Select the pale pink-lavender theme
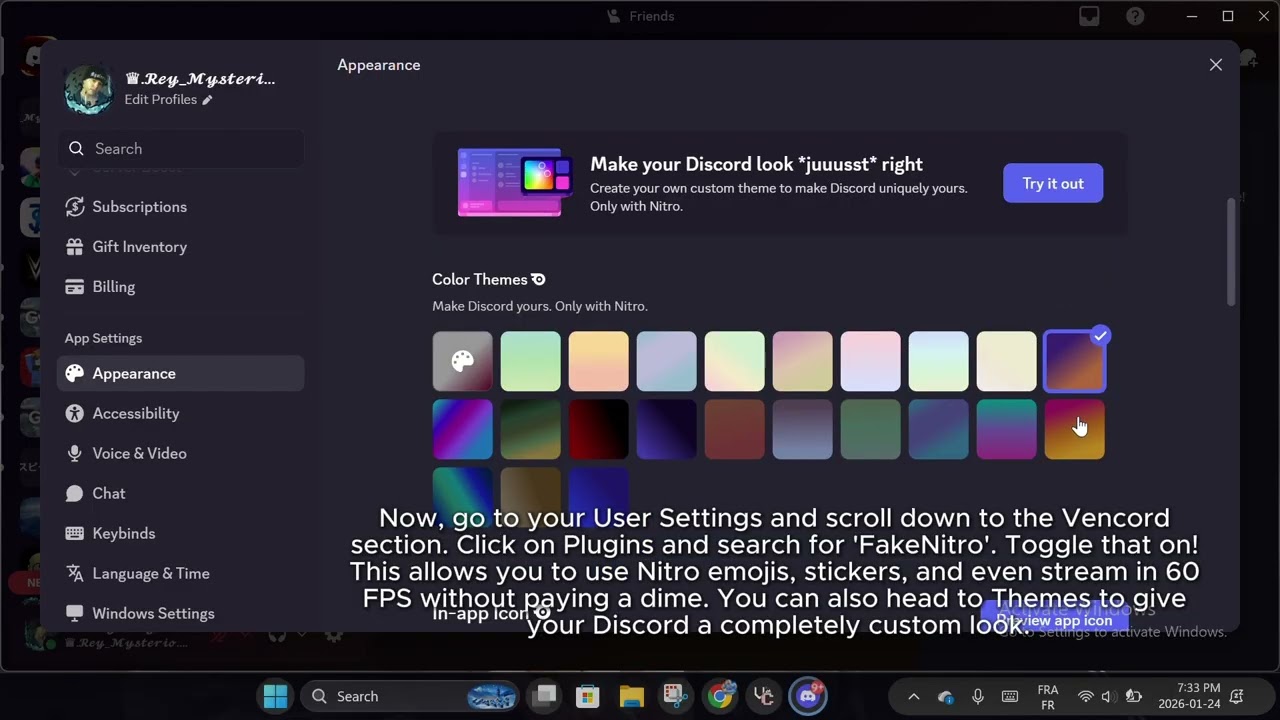 [871, 362]
